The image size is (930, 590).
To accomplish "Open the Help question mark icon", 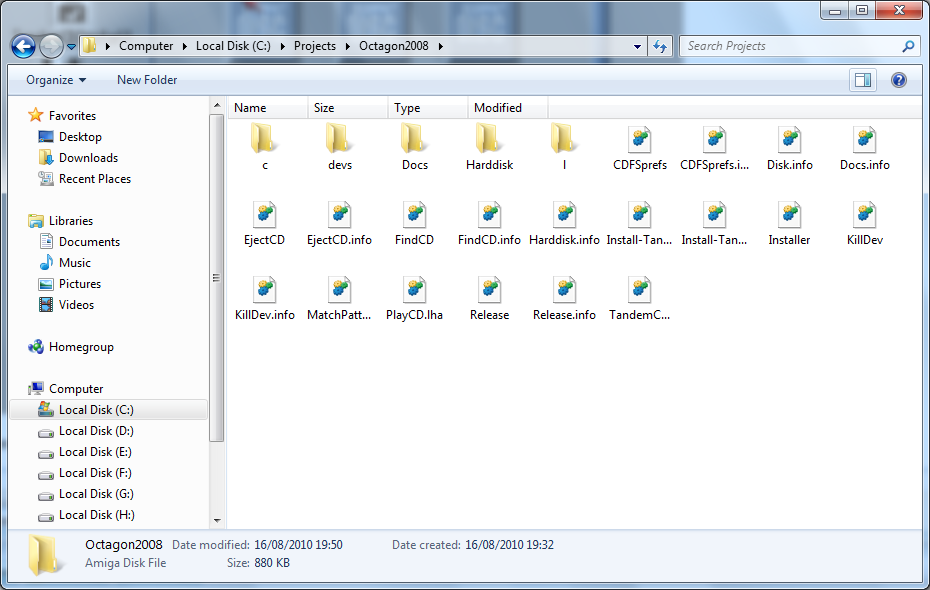I will (898, 80).
